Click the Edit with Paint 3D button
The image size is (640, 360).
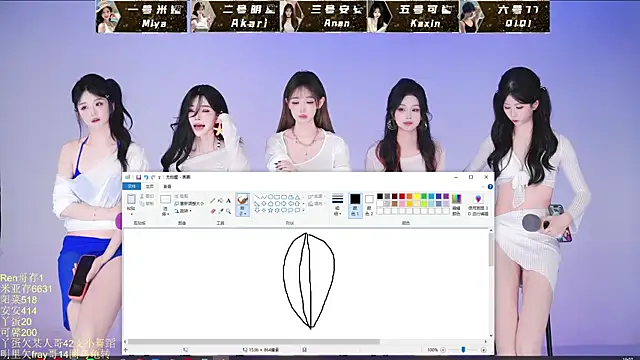478,205
